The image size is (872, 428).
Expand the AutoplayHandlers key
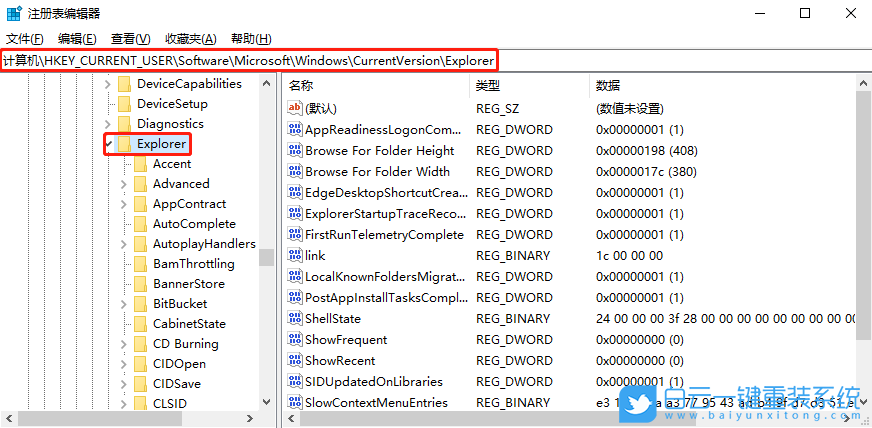click(123, 244)
